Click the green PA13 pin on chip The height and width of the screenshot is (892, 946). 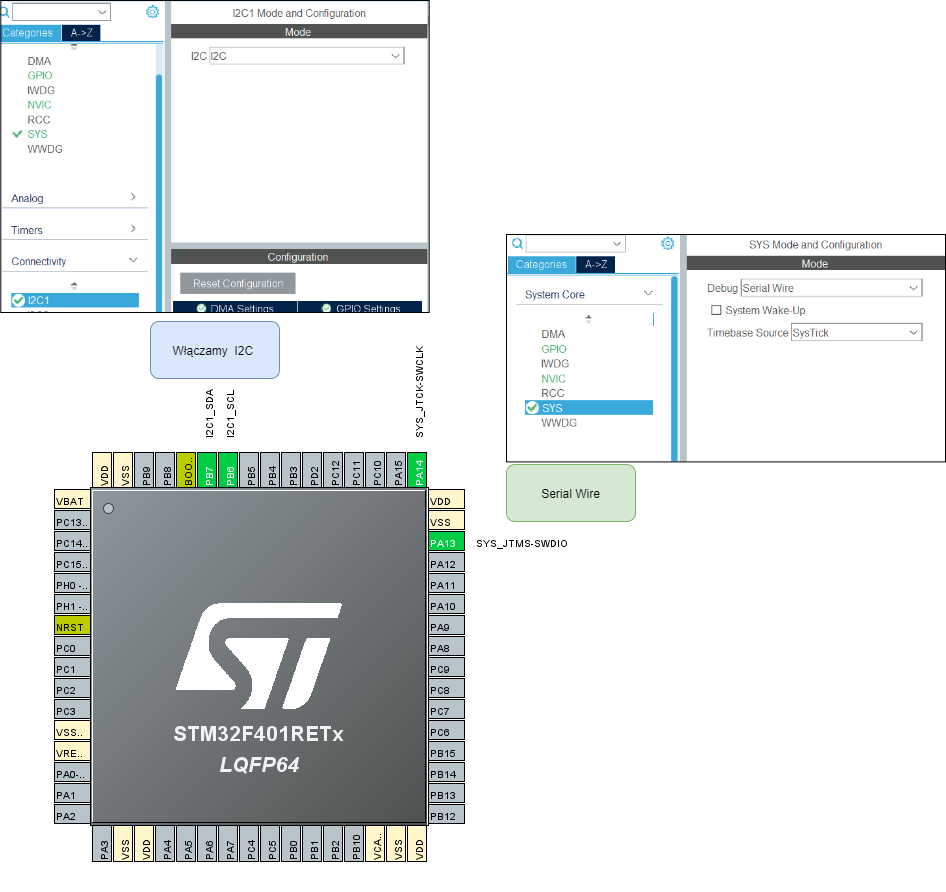tap(446, 543)
